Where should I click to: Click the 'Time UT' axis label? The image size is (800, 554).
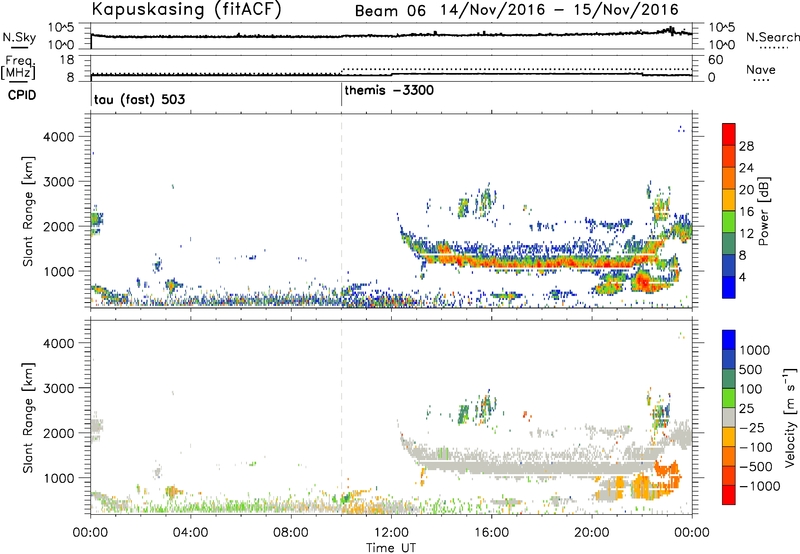[x=391, y=548]
